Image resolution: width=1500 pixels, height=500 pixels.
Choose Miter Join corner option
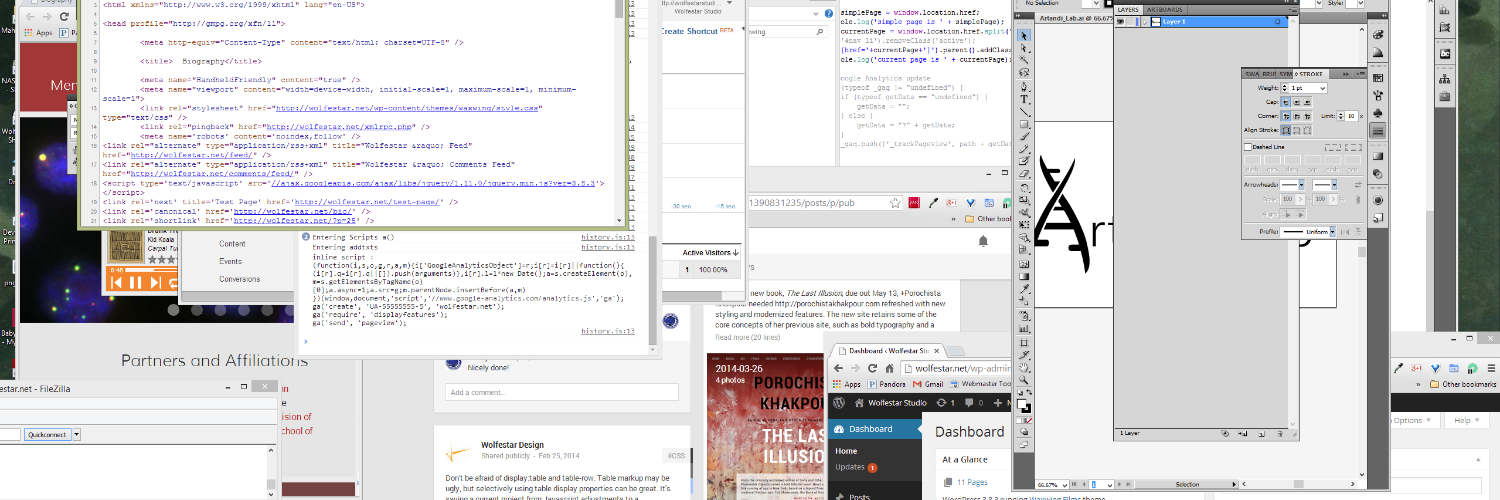click(x=1286, y=116)
